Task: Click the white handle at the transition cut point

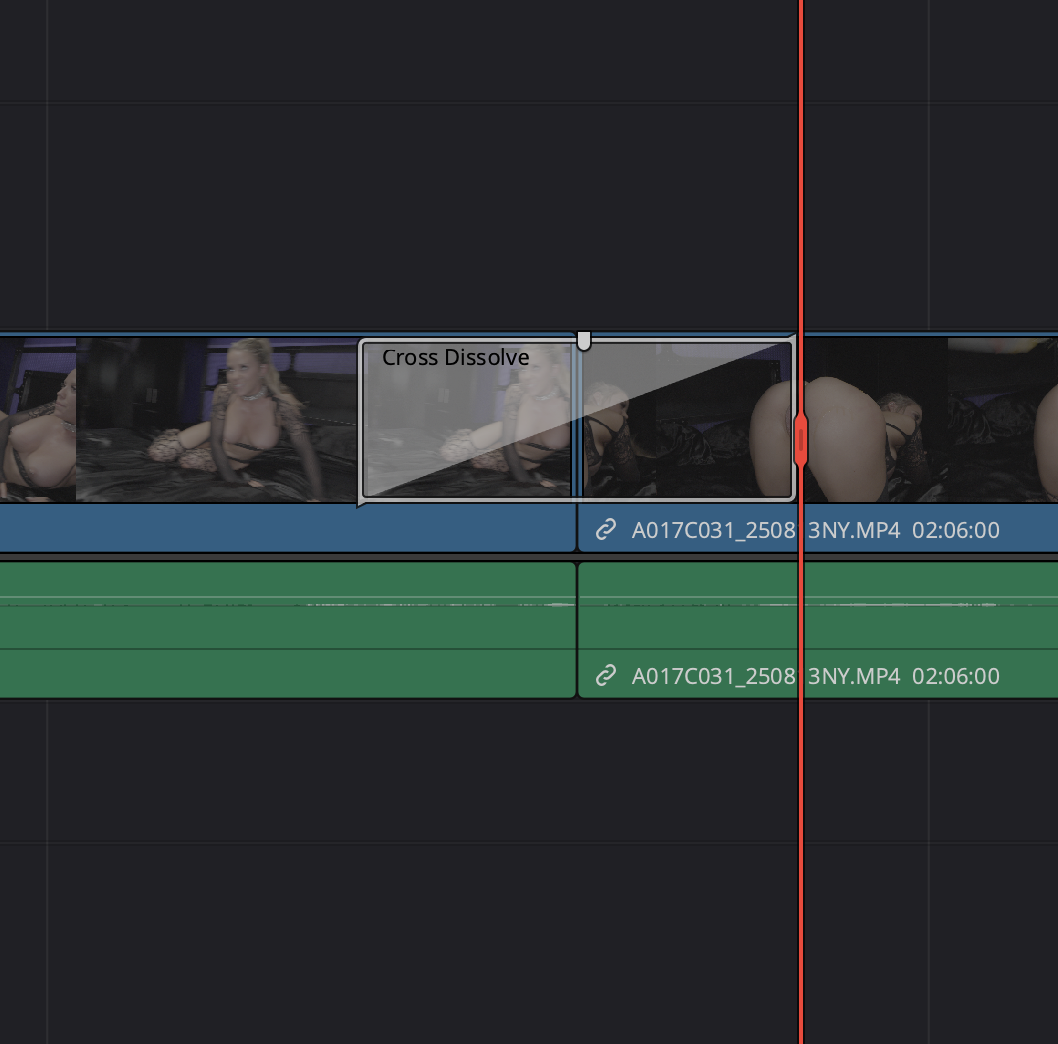Action: click(x=584, y=341)
